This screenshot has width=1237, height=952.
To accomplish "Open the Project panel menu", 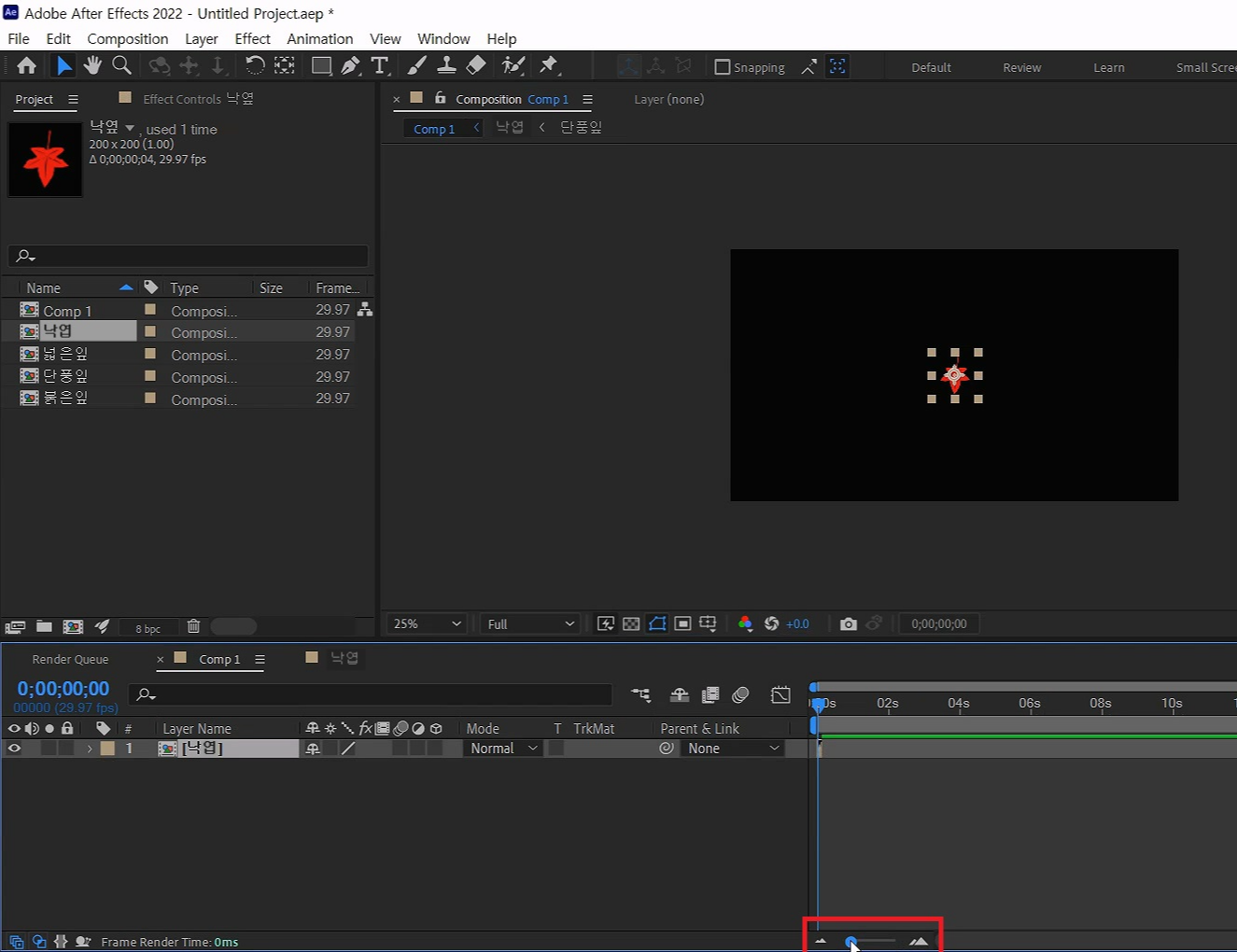I will (73, 100).
